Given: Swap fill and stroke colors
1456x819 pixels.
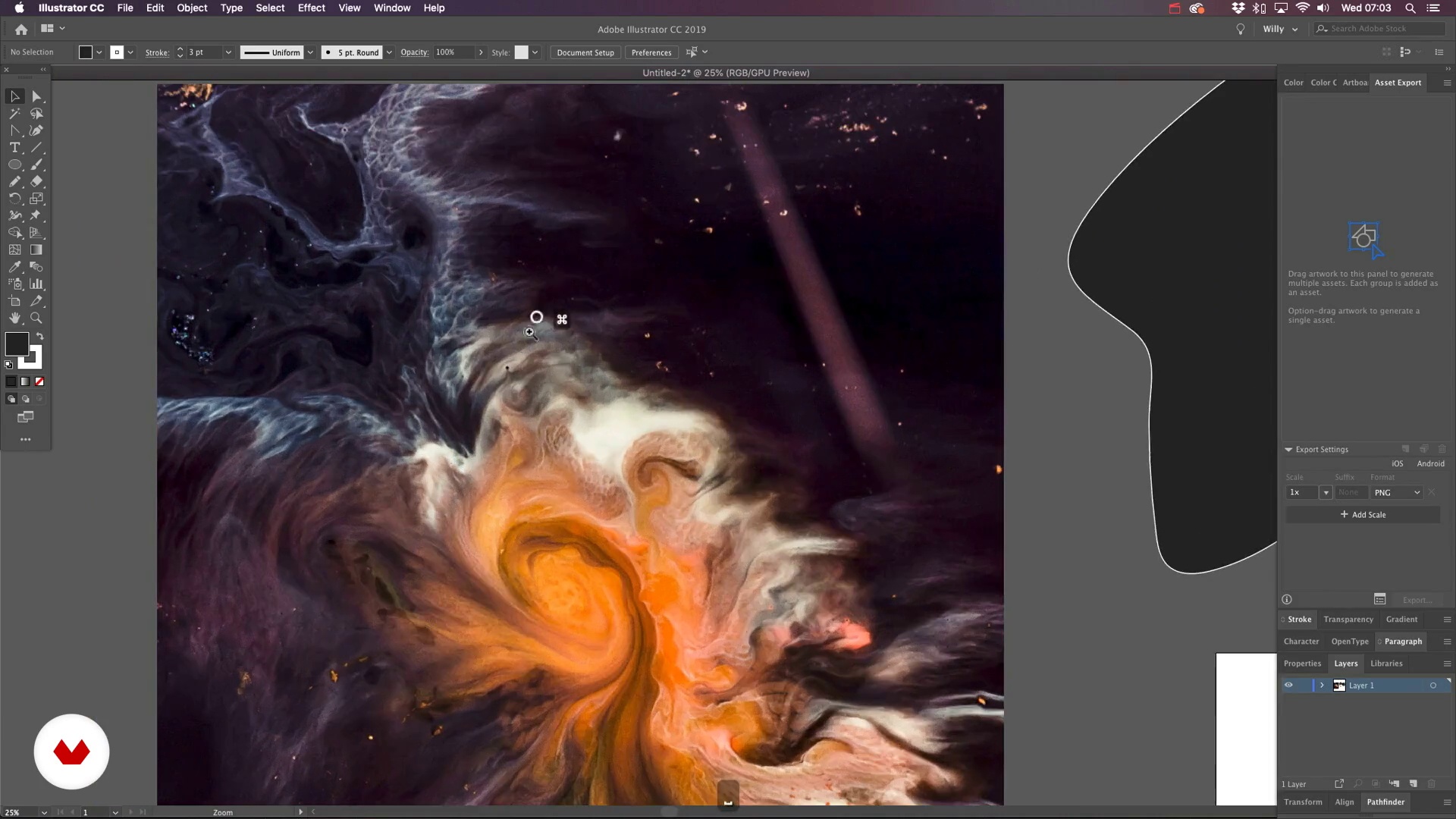Looking at the screenshot, I should click(x=40, y=336).
